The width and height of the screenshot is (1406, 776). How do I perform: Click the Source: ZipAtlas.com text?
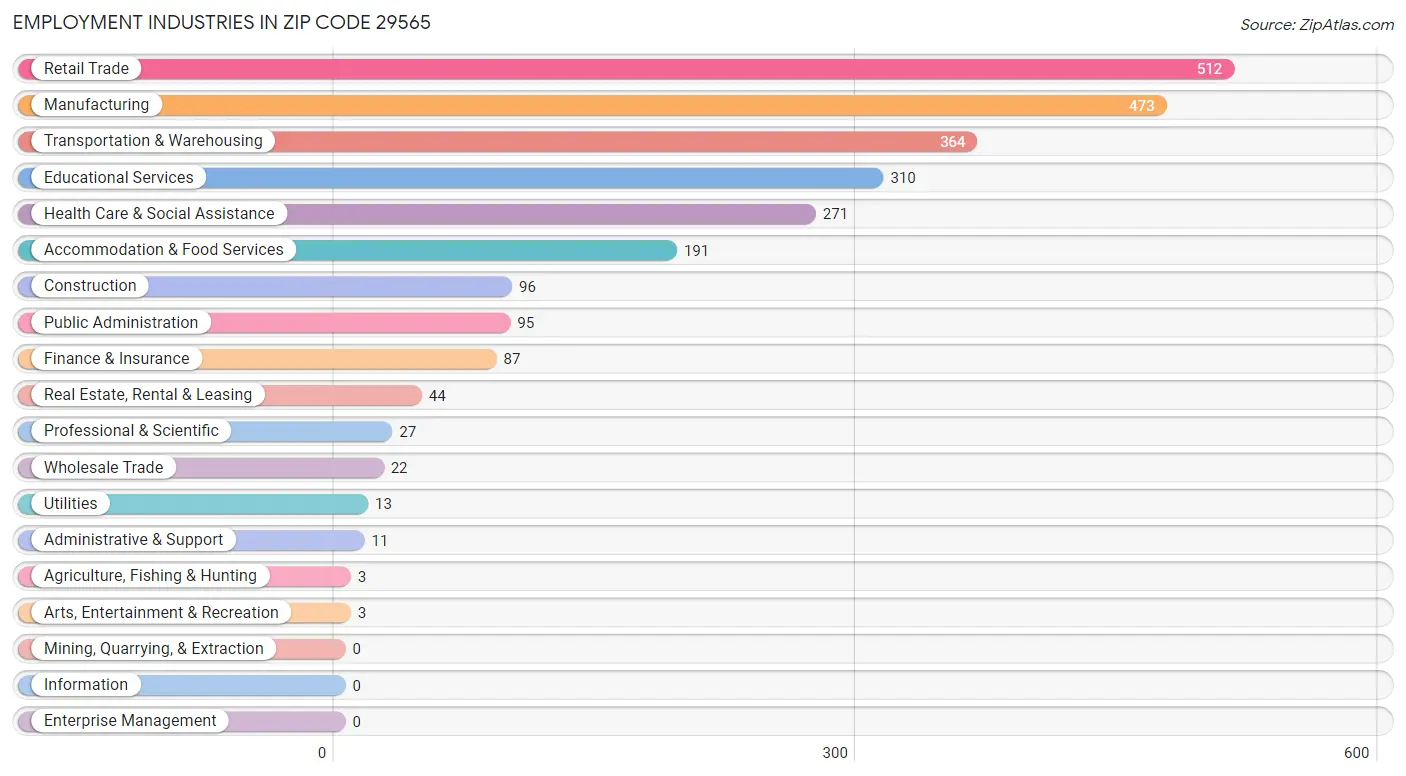click(x=1317, y=25)
